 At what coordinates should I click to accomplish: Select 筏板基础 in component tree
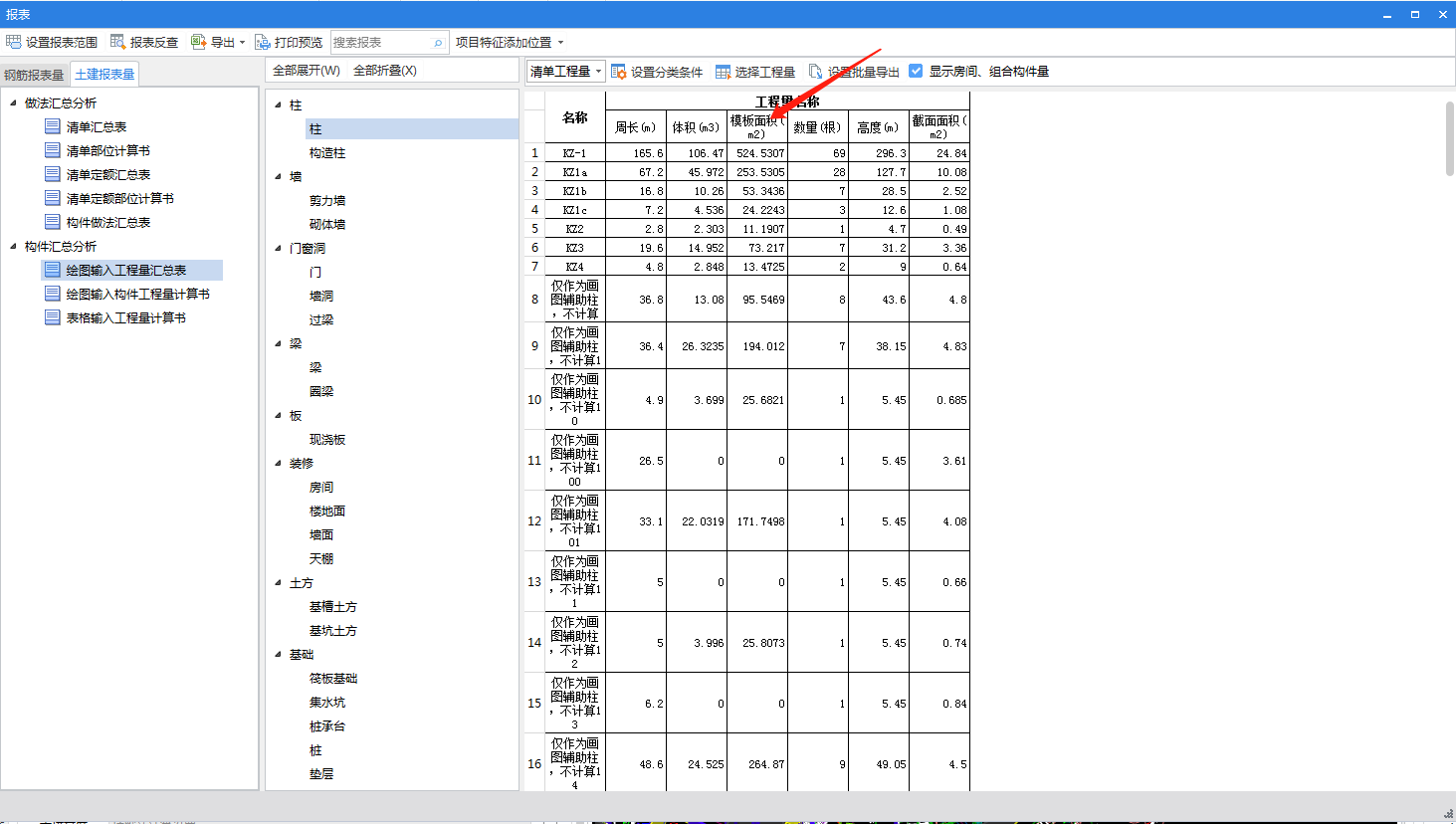333,678
